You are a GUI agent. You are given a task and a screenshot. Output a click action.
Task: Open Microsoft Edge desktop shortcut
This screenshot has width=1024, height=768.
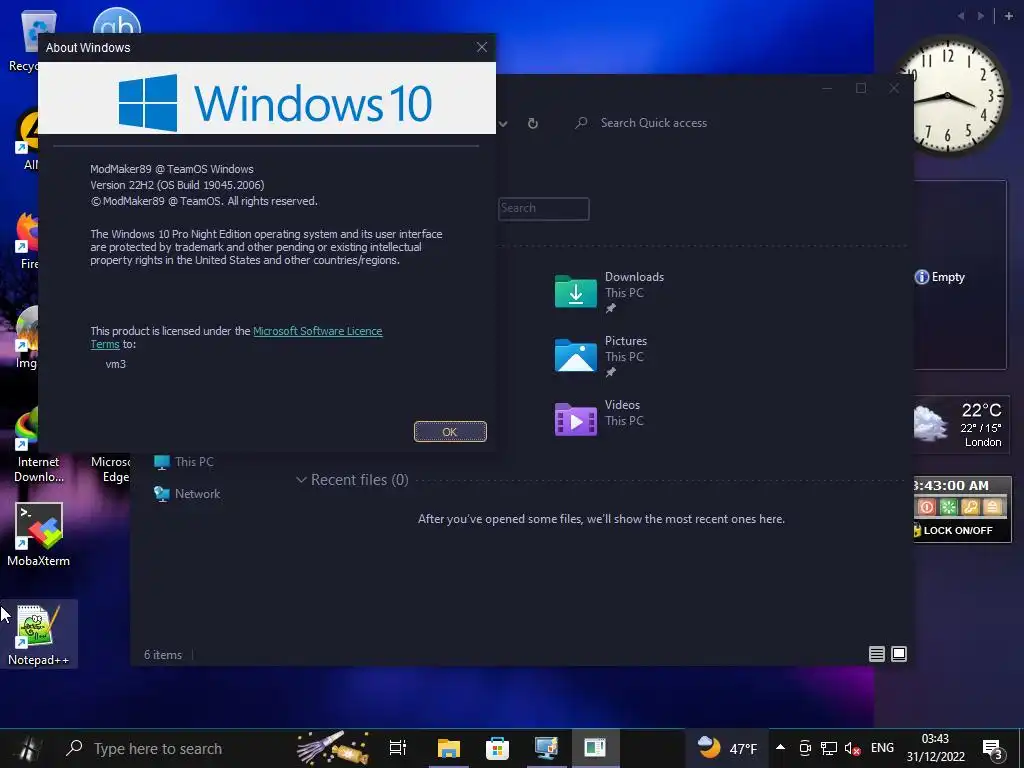click(x=111, y=469)
